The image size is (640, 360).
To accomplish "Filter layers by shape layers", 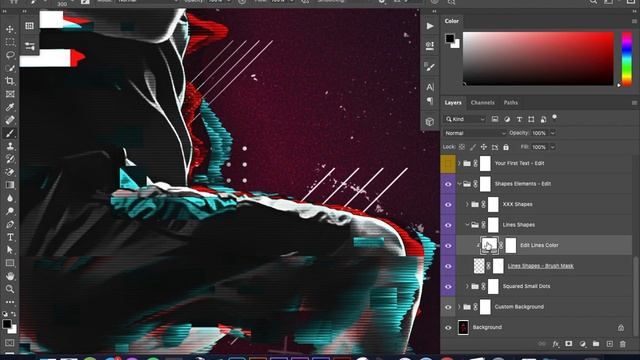I will click(531, 119).
